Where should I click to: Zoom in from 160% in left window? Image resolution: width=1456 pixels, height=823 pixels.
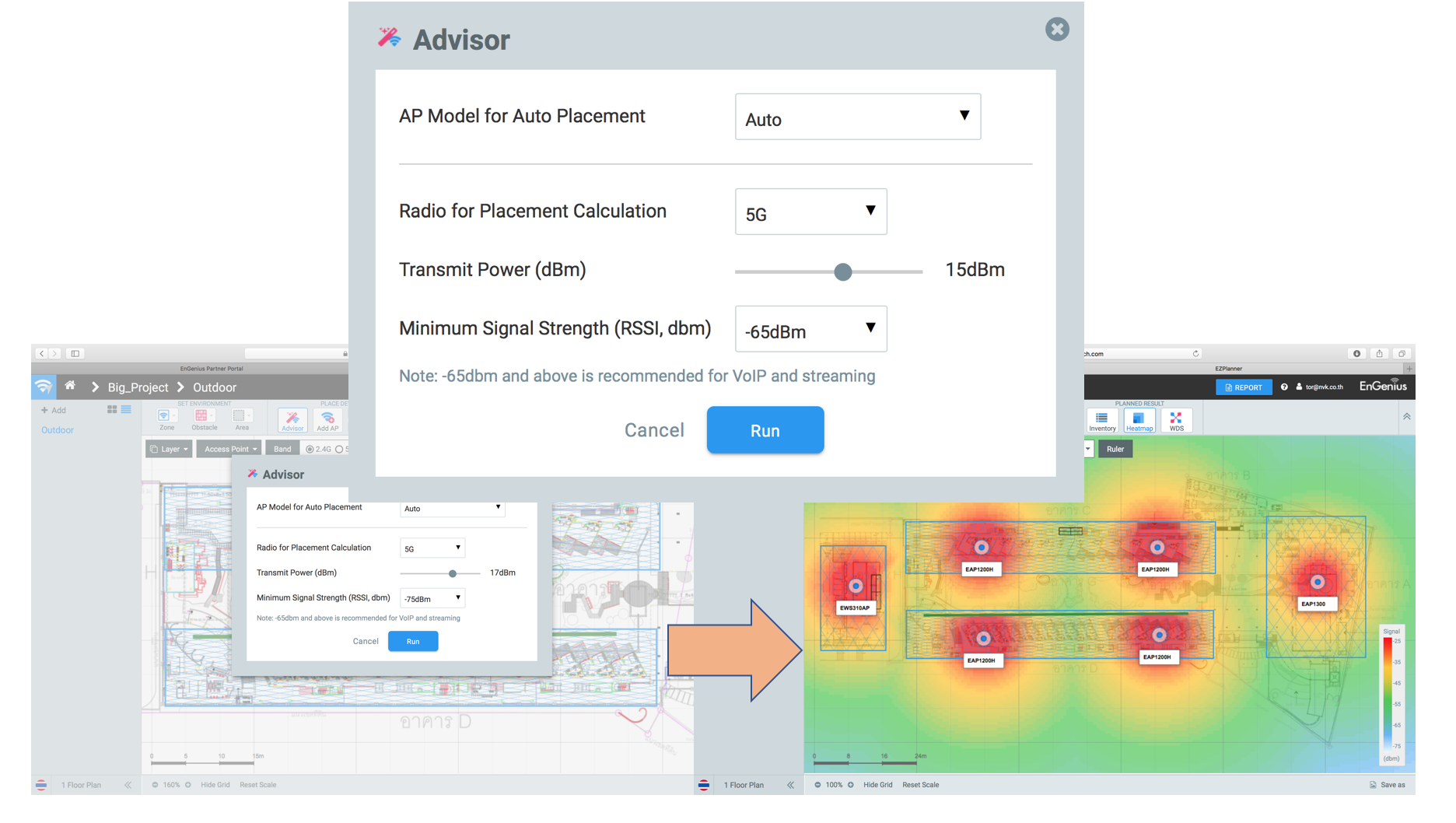tap(188, 785)
